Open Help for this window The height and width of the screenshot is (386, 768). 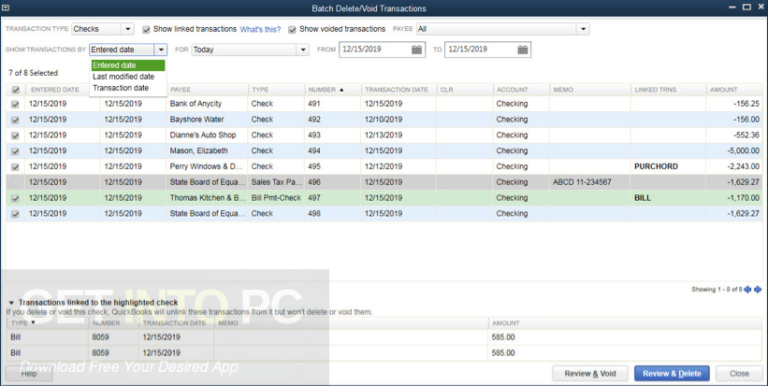pos(29,373)
